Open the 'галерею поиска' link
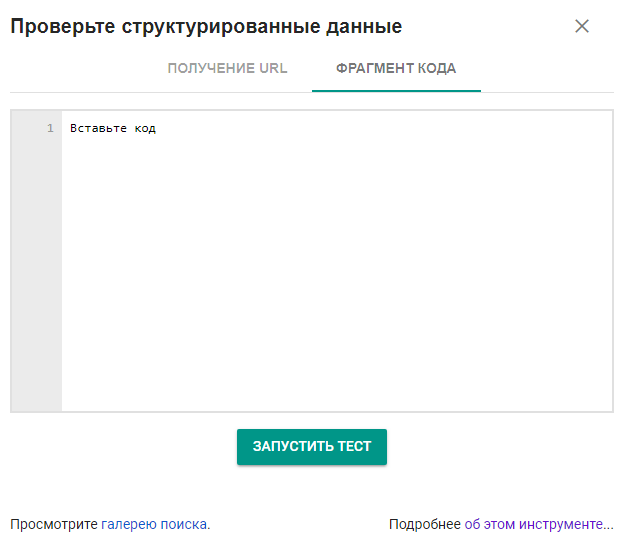The height and width of the screenshot is (542, 617). tap(154, 524)
